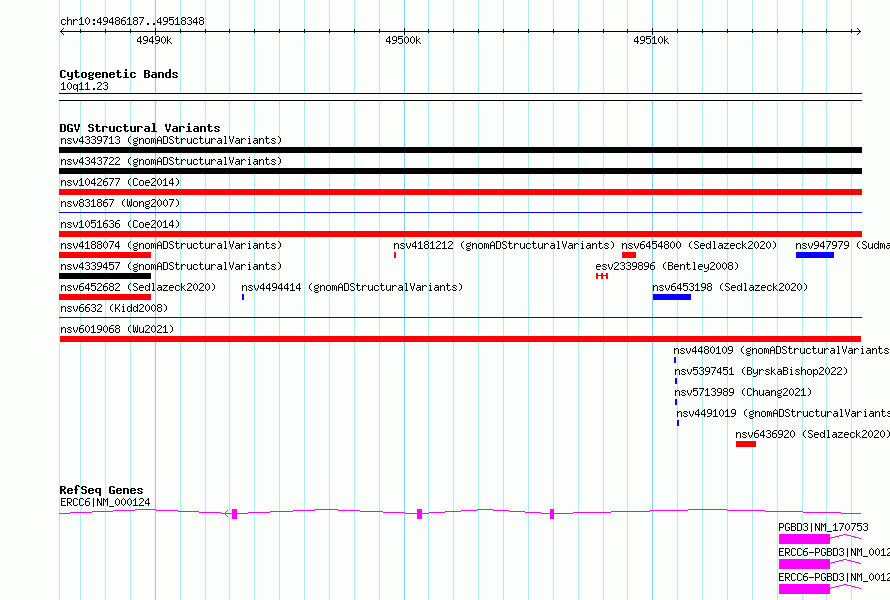The width and height of the screenshot is (890, 600).
Task: Select nsv6452682 (Sedlazeck2020) label
Action: click(x=138, y=287)
